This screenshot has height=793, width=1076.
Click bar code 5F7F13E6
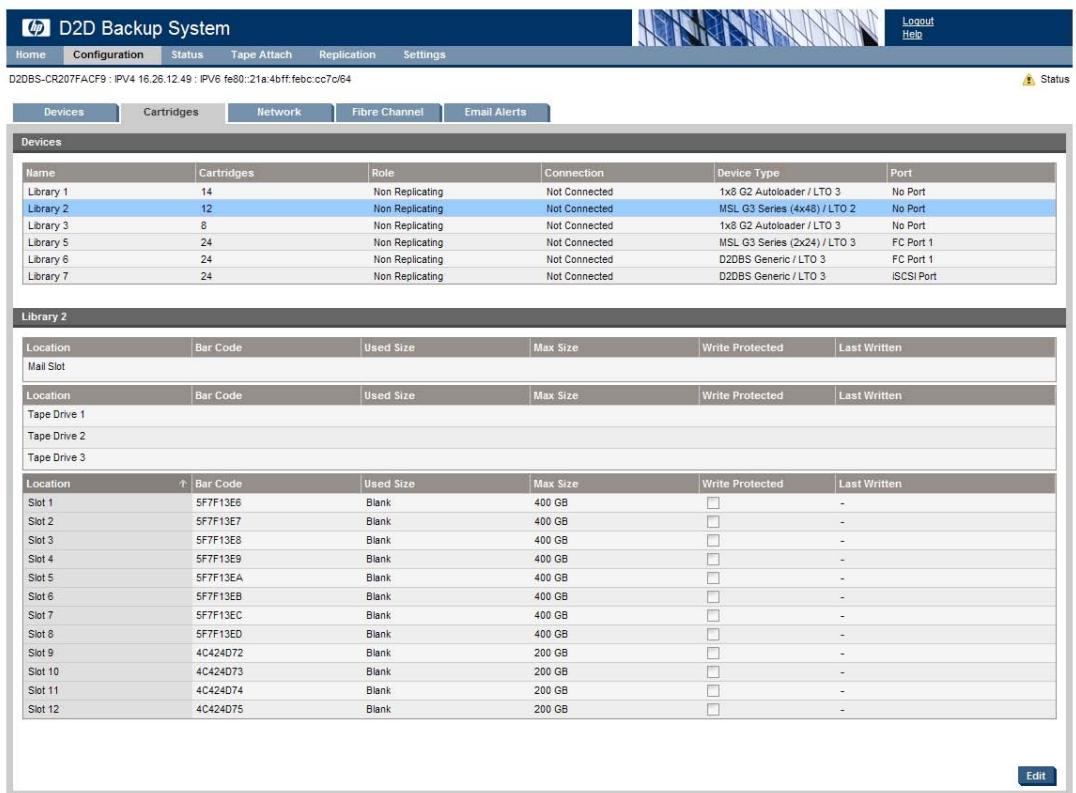click(219, 503)
